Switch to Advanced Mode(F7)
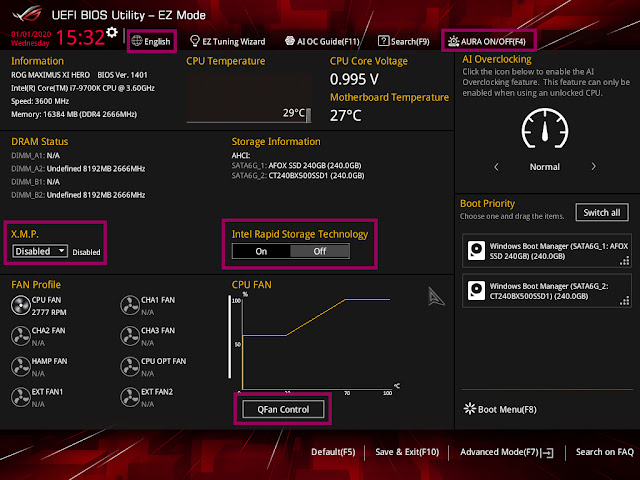 tap(507, 452)
